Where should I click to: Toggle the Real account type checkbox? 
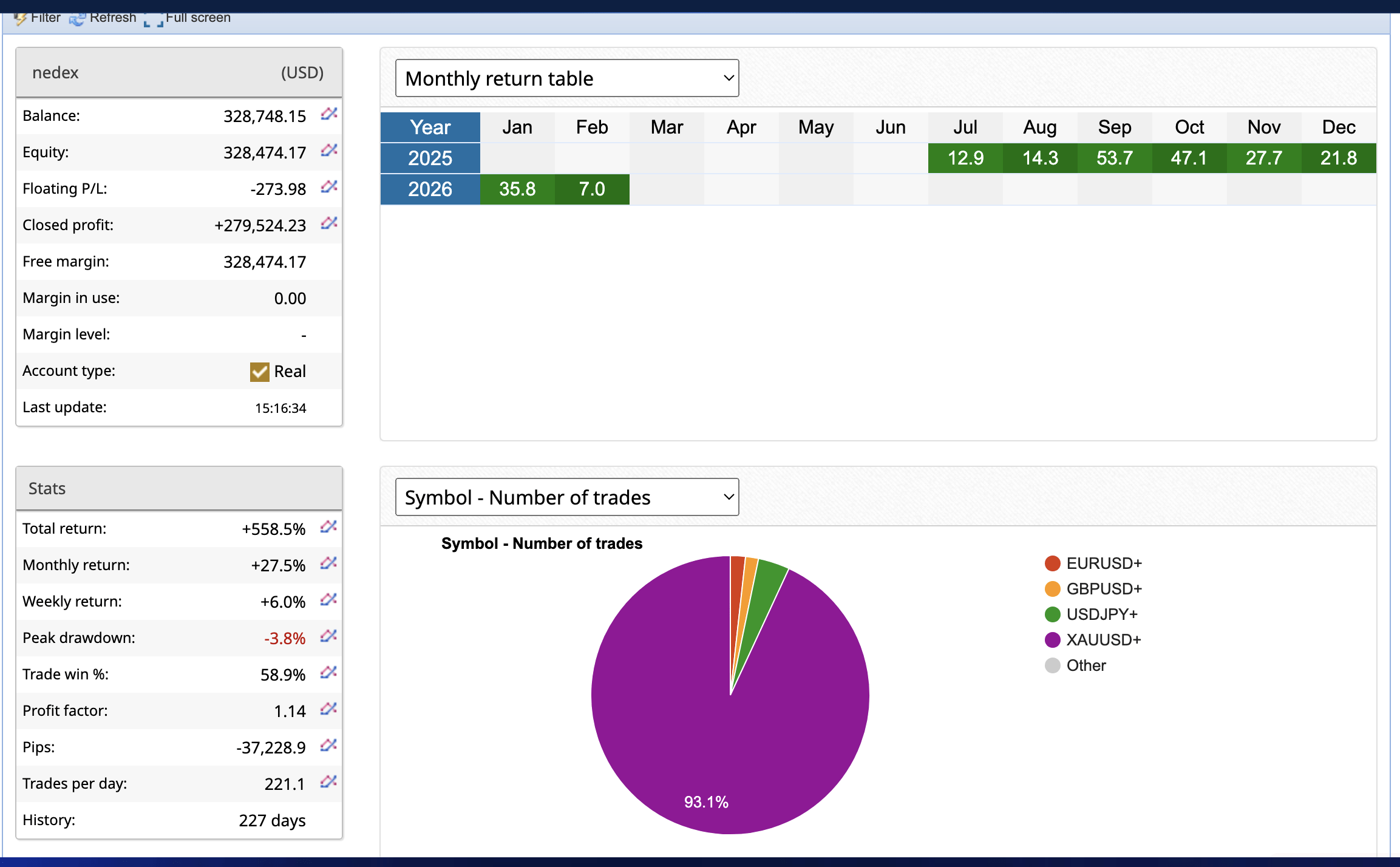click(259, 371)
